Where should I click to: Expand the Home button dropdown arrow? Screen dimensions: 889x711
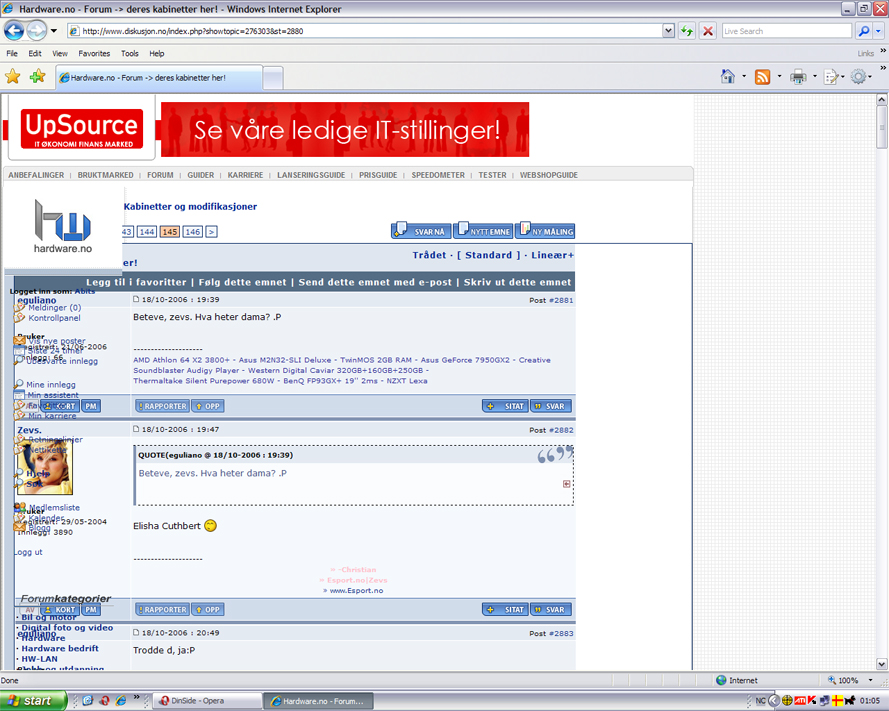point(744,77)
